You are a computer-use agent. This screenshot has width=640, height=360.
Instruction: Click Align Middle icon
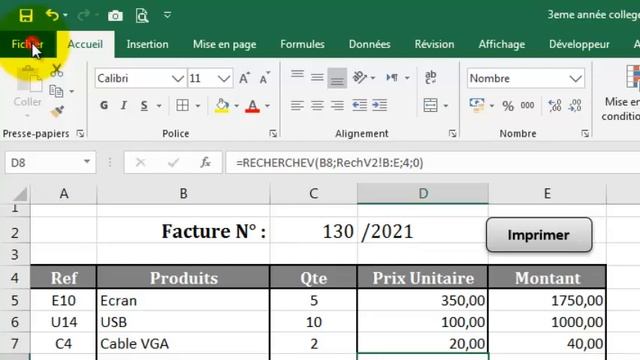(x=317, y=77)
